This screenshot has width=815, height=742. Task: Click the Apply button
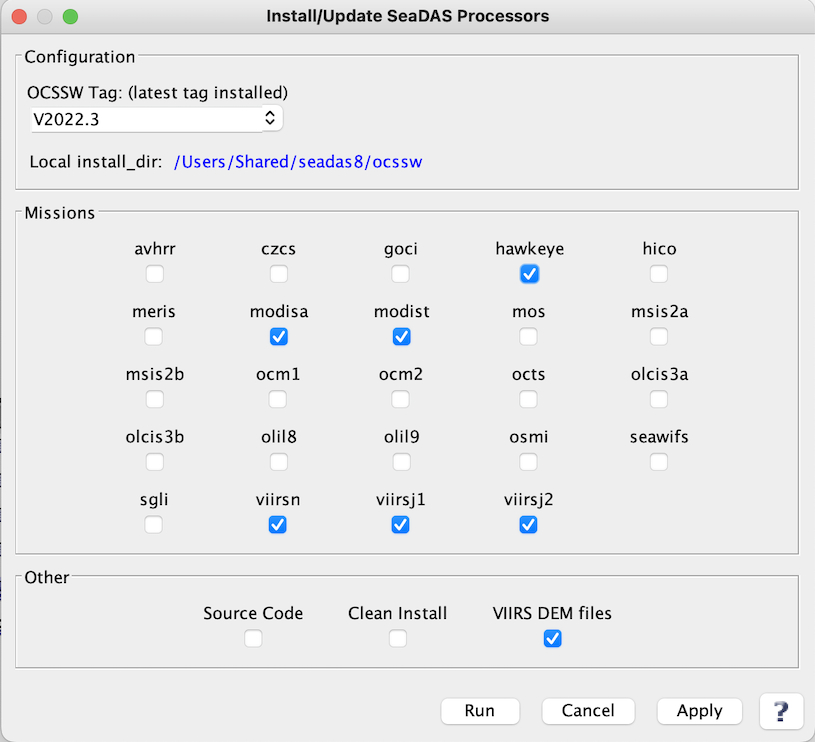click(699, 711)
